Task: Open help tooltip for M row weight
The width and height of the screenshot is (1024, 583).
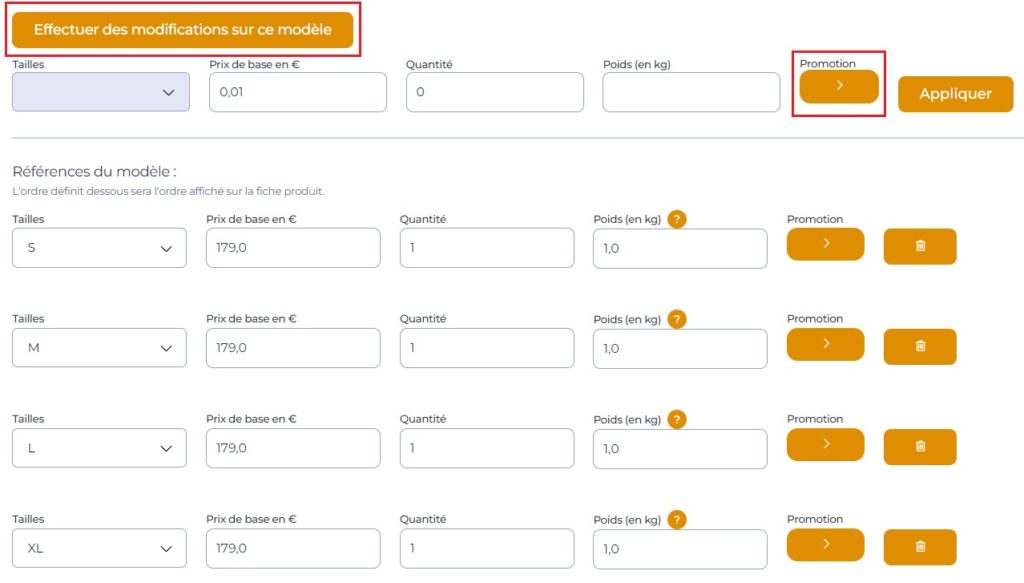Action: point(677,319)
